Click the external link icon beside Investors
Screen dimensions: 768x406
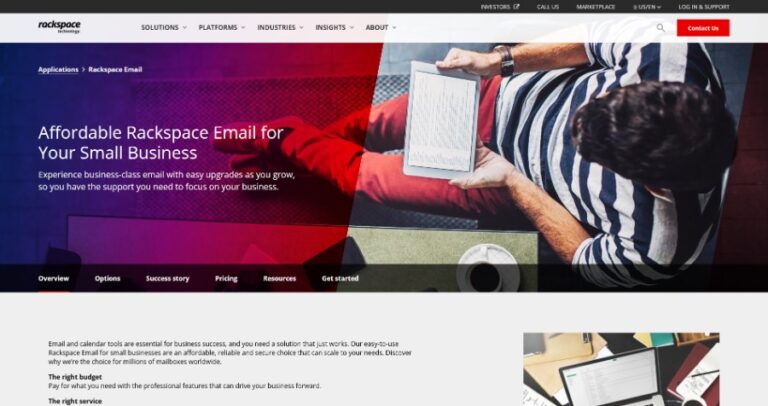pos(516,7)
